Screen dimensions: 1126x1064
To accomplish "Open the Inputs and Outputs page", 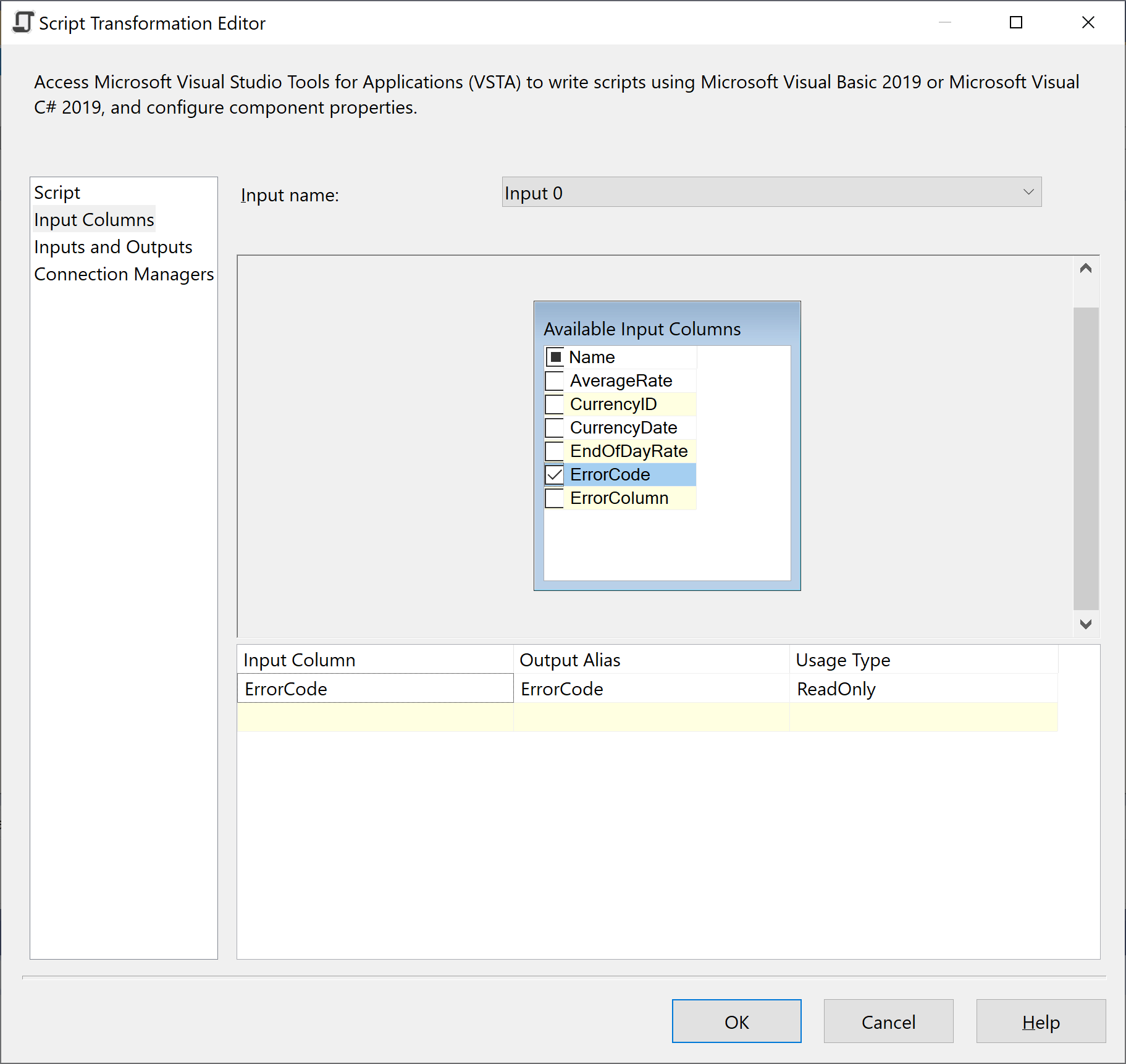I will coord(113,247).
